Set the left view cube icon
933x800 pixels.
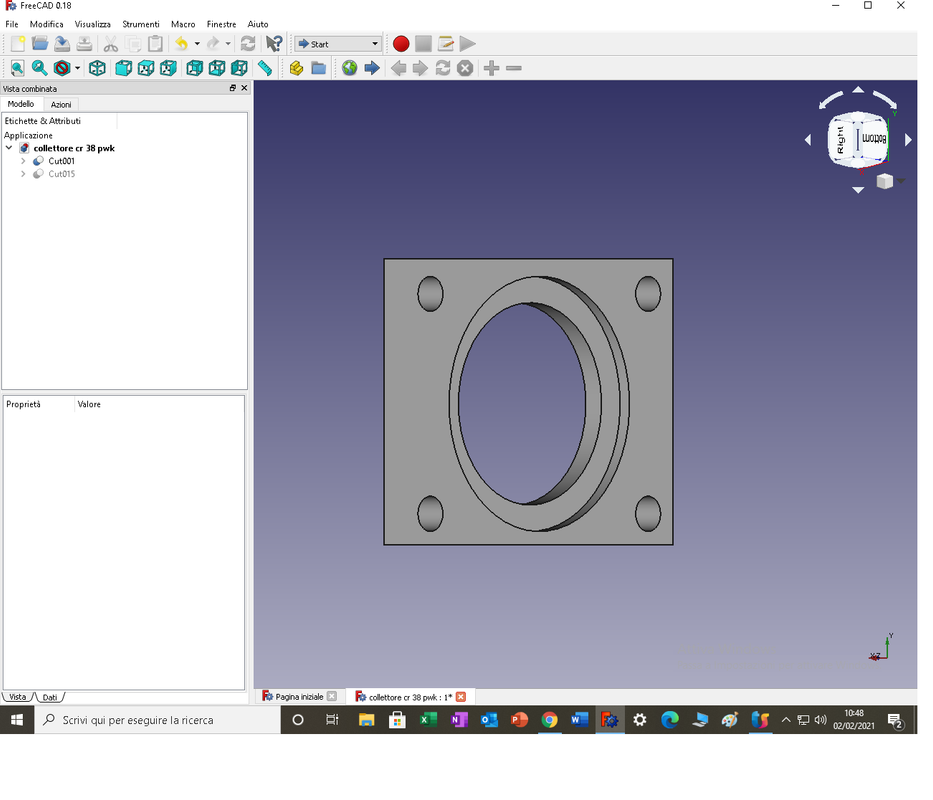coord(239,68)
